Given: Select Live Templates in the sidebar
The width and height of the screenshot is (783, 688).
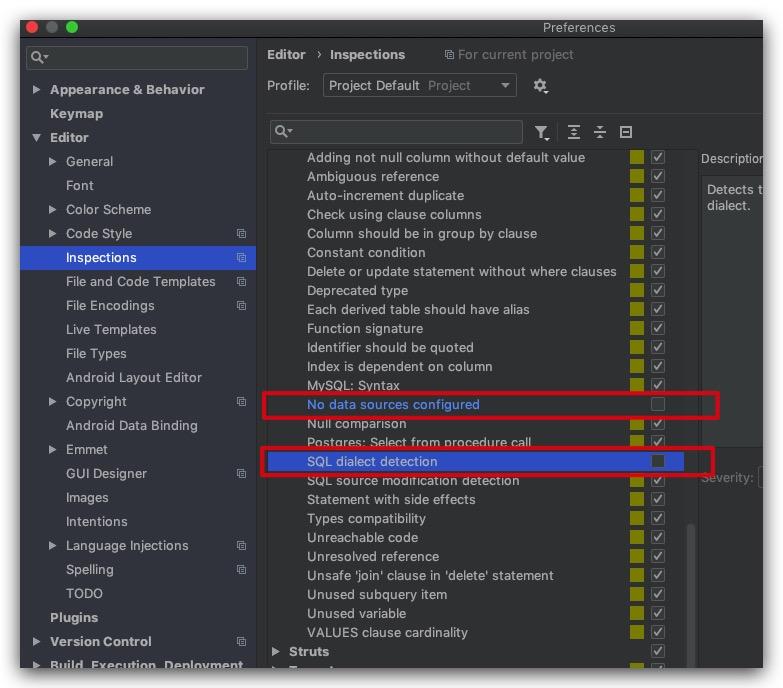Looking at the screenshot, I should tap(111, 330).
